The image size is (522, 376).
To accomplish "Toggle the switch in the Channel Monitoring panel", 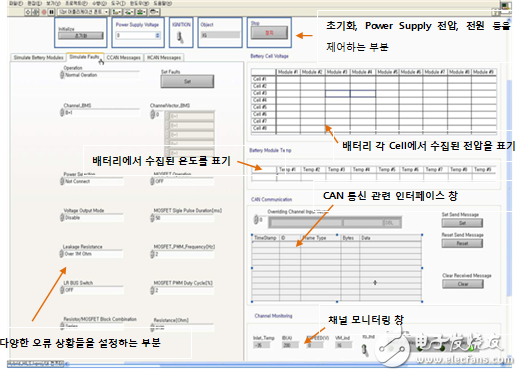I will pos(366,350).
